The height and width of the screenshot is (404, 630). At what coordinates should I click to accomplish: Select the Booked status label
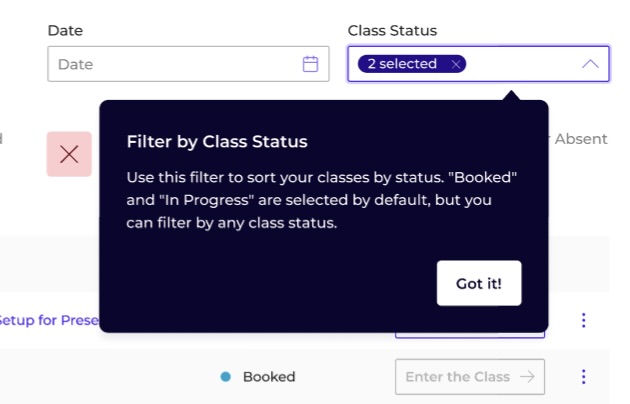(x=269, y=377)
